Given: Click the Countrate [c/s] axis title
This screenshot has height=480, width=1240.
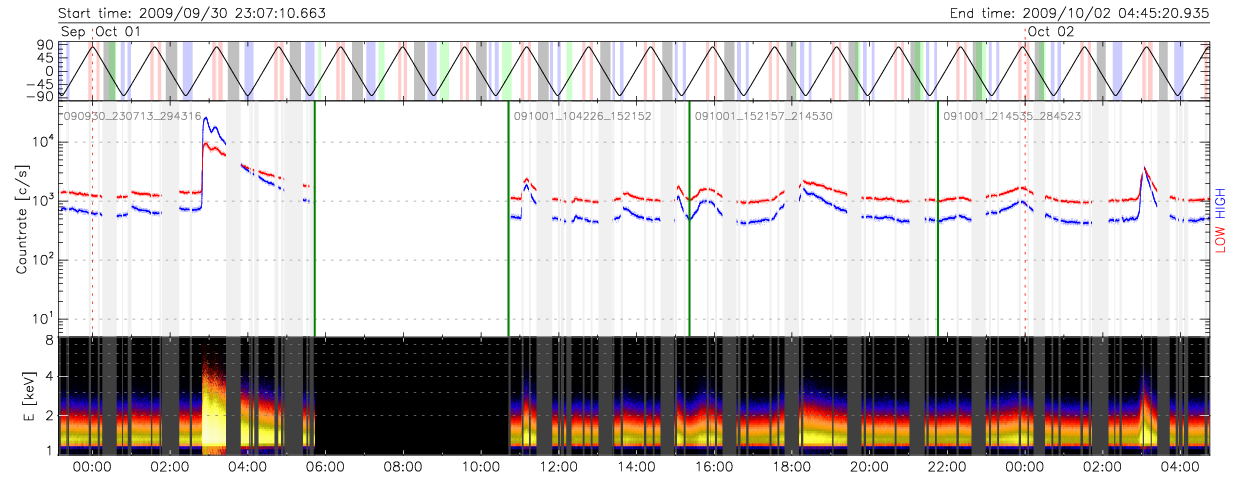Looking at the screenshot, I should tap(21, 220).
